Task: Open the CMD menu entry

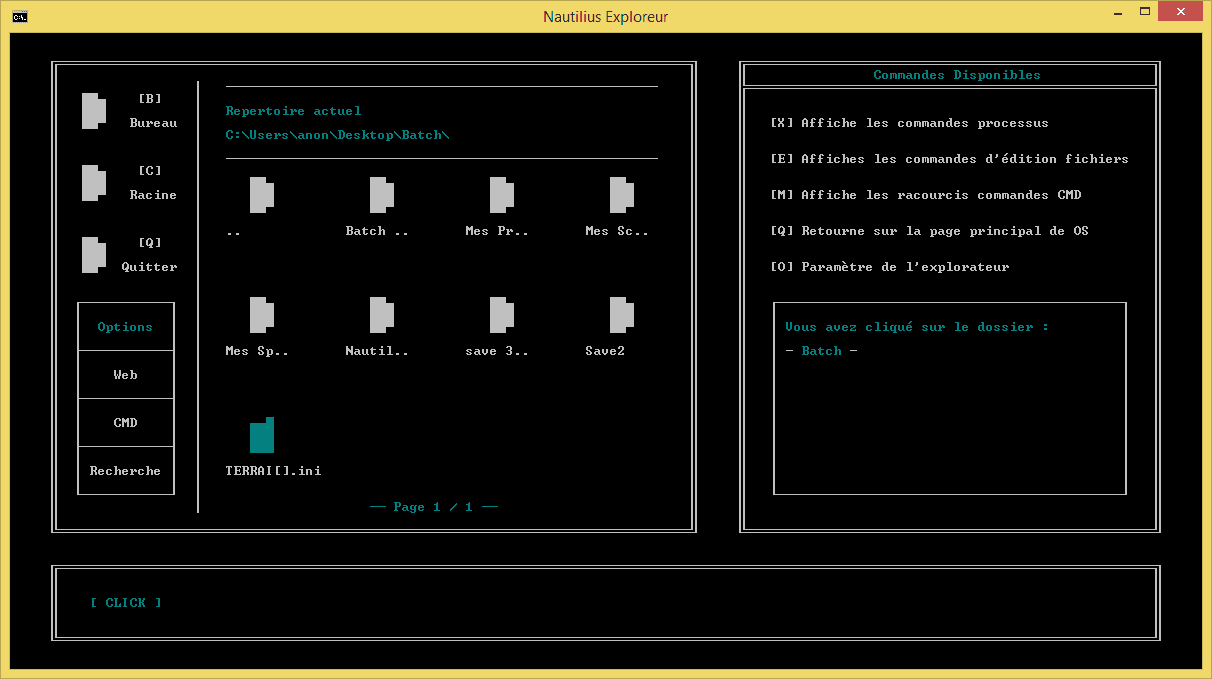Action: click(126, 423)
